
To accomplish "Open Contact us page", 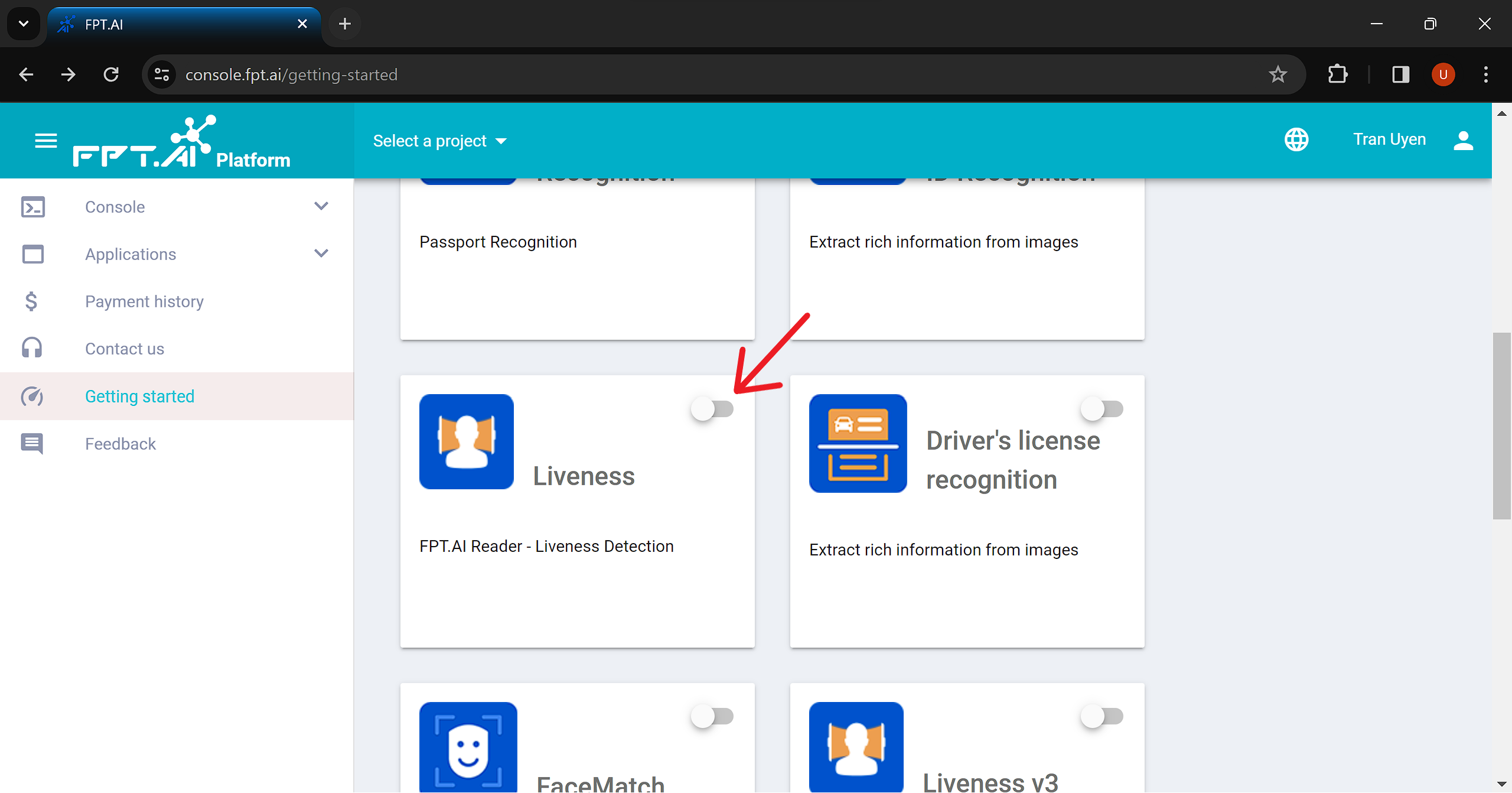I will [x=177, y=349].
